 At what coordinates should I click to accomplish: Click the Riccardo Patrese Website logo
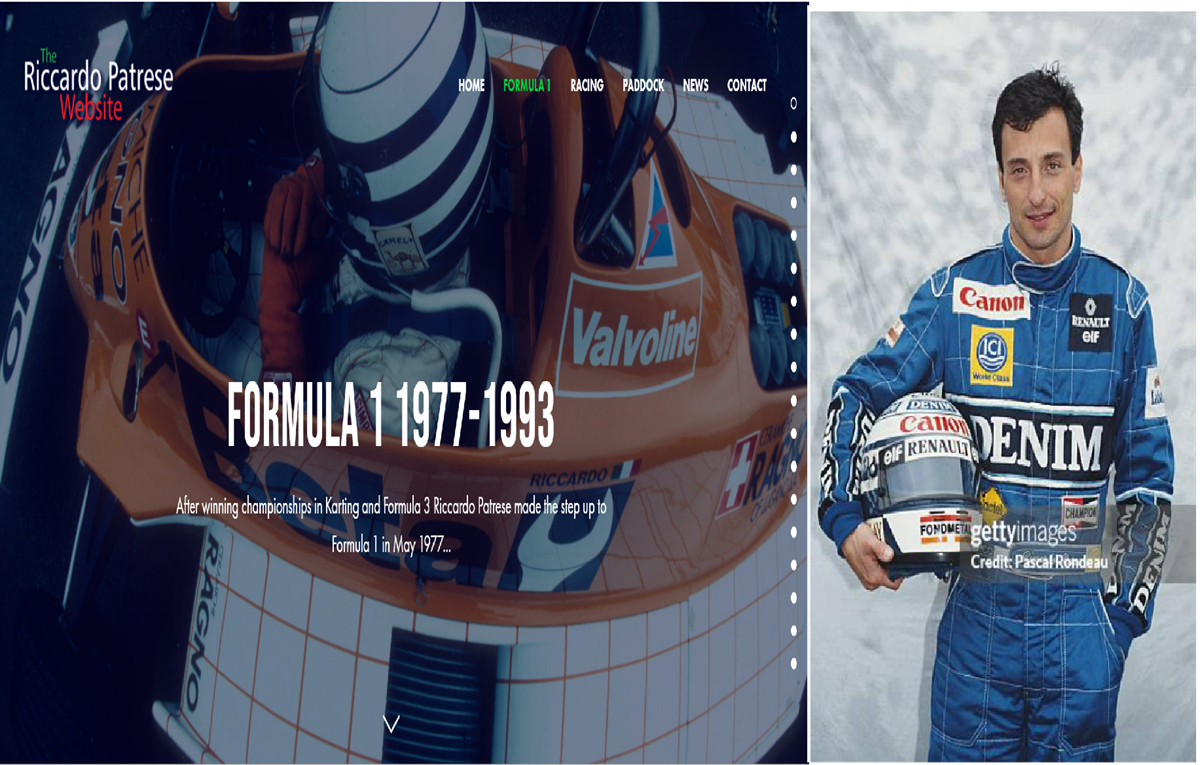coord(98,85)
